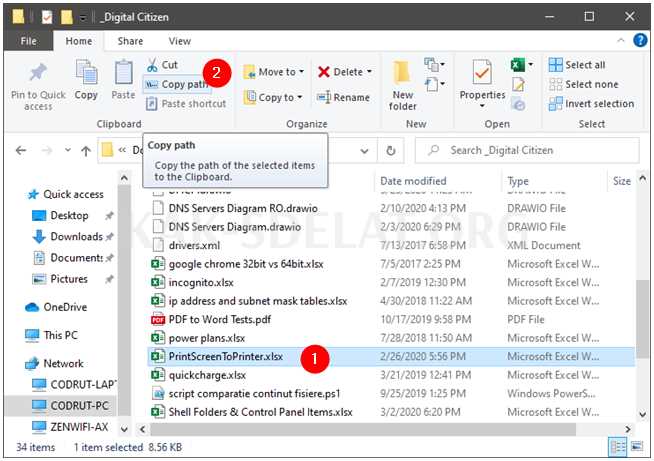The image size is (654, 461).
Task: Click the Cut scissors command
Action: click(162, 65)
